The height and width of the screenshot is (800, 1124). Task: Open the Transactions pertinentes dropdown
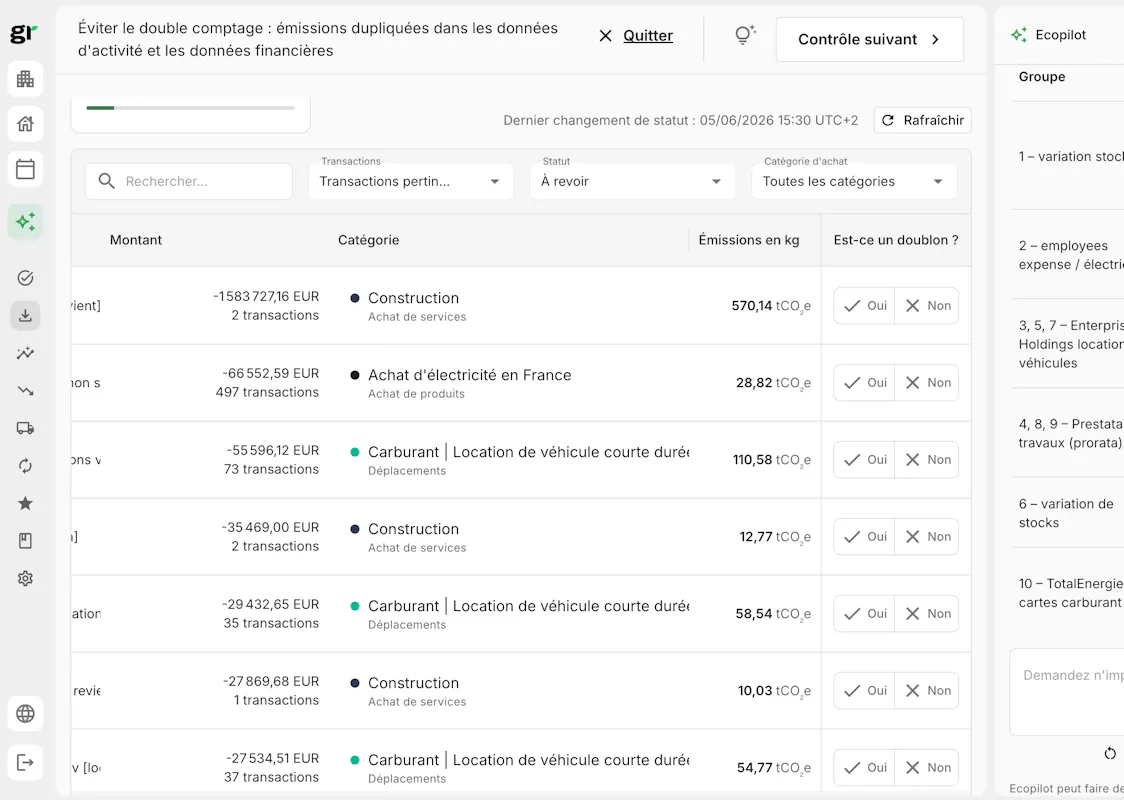click(x=411, y=181)
